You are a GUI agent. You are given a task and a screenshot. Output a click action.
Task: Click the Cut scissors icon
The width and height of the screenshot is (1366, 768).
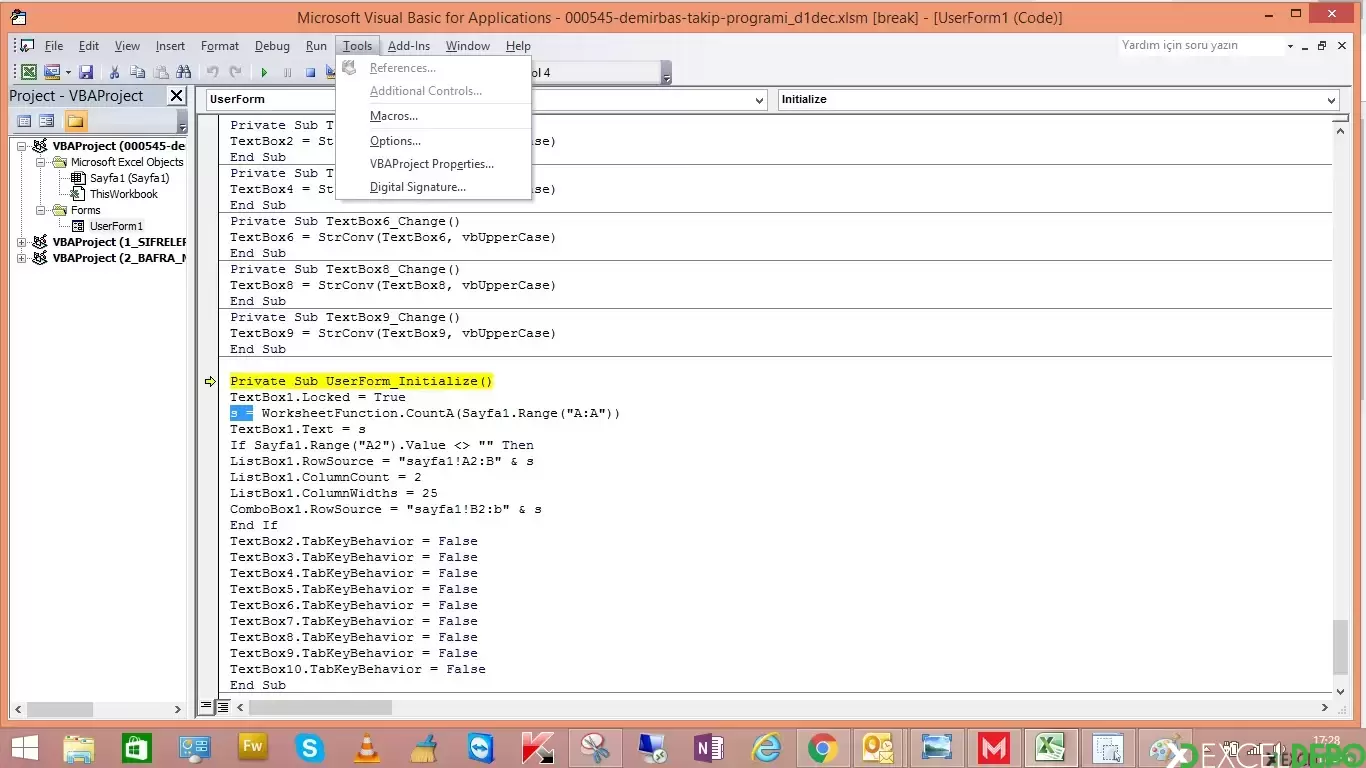point(115,72)
